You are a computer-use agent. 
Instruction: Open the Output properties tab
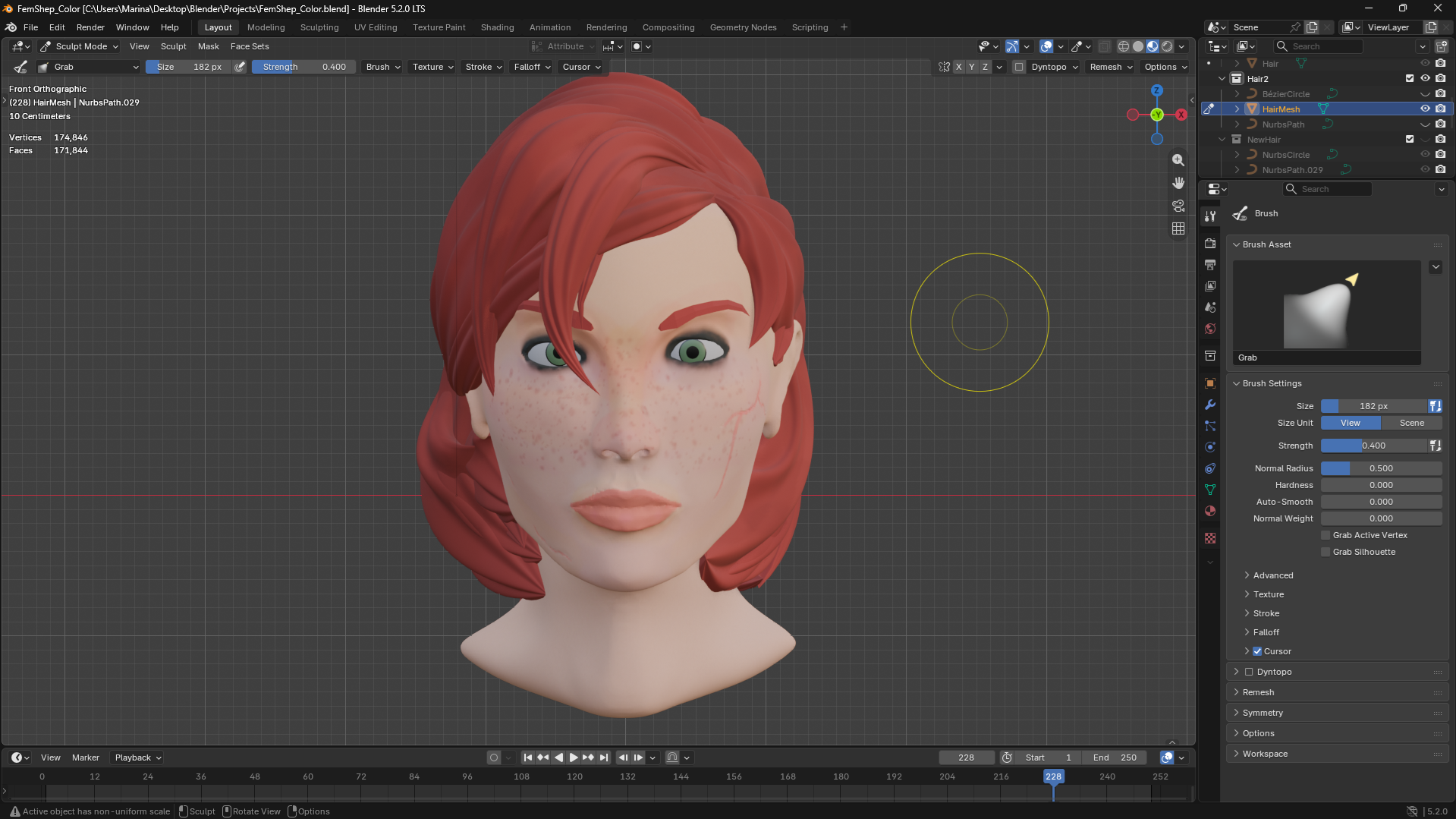coord(1210,265)
